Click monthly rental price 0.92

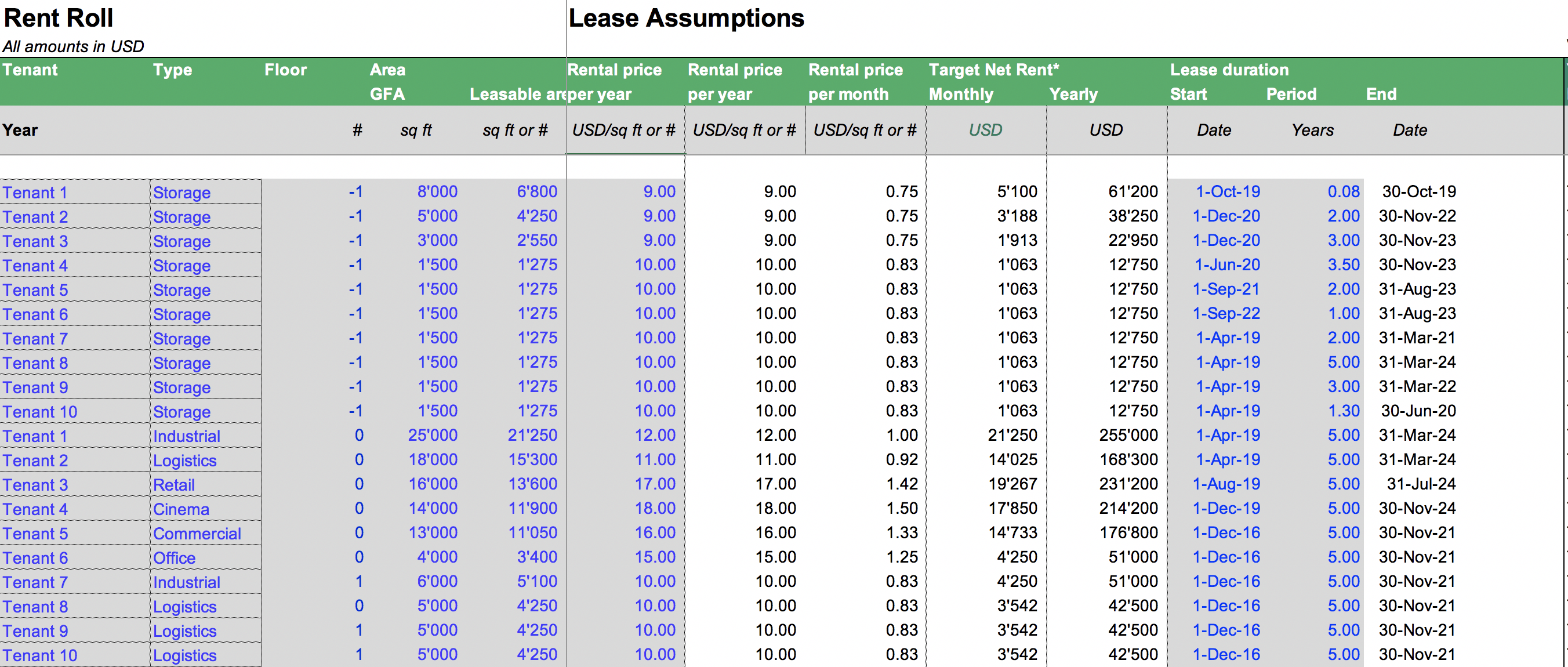pyautogui.click(x=902, y=459)
